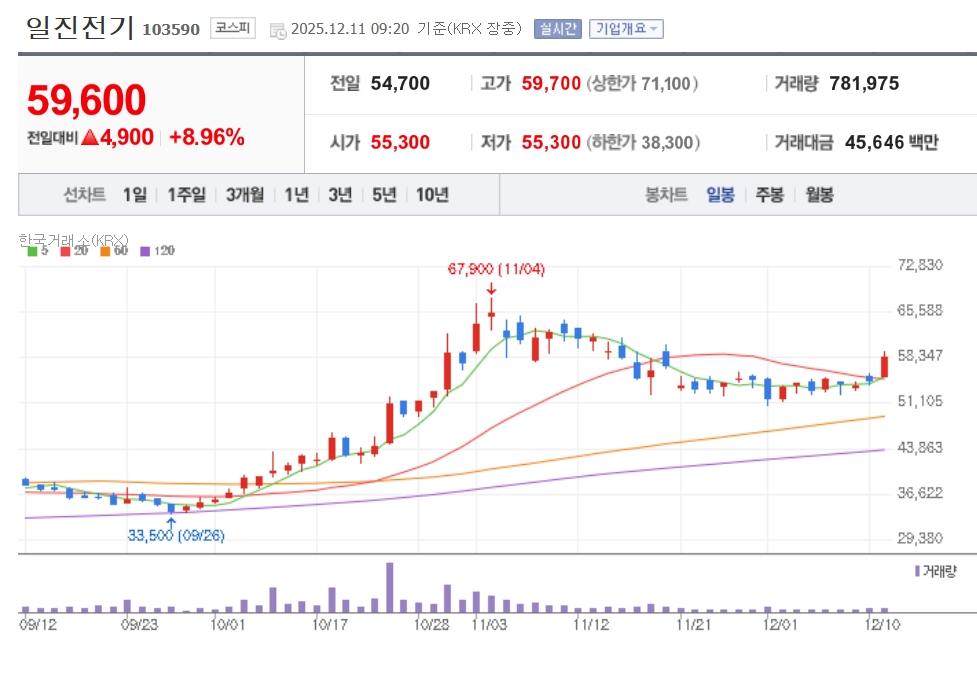Screen dimensions: 977x677
Task: Select the 일봉 daily candle chart
Action: [720, 195]
